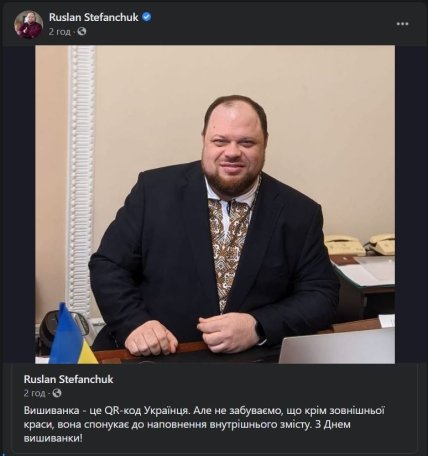The image size is (428, 456).
Task: Click the Ukrainian flag in the photo
Action: tap(72, 335)
